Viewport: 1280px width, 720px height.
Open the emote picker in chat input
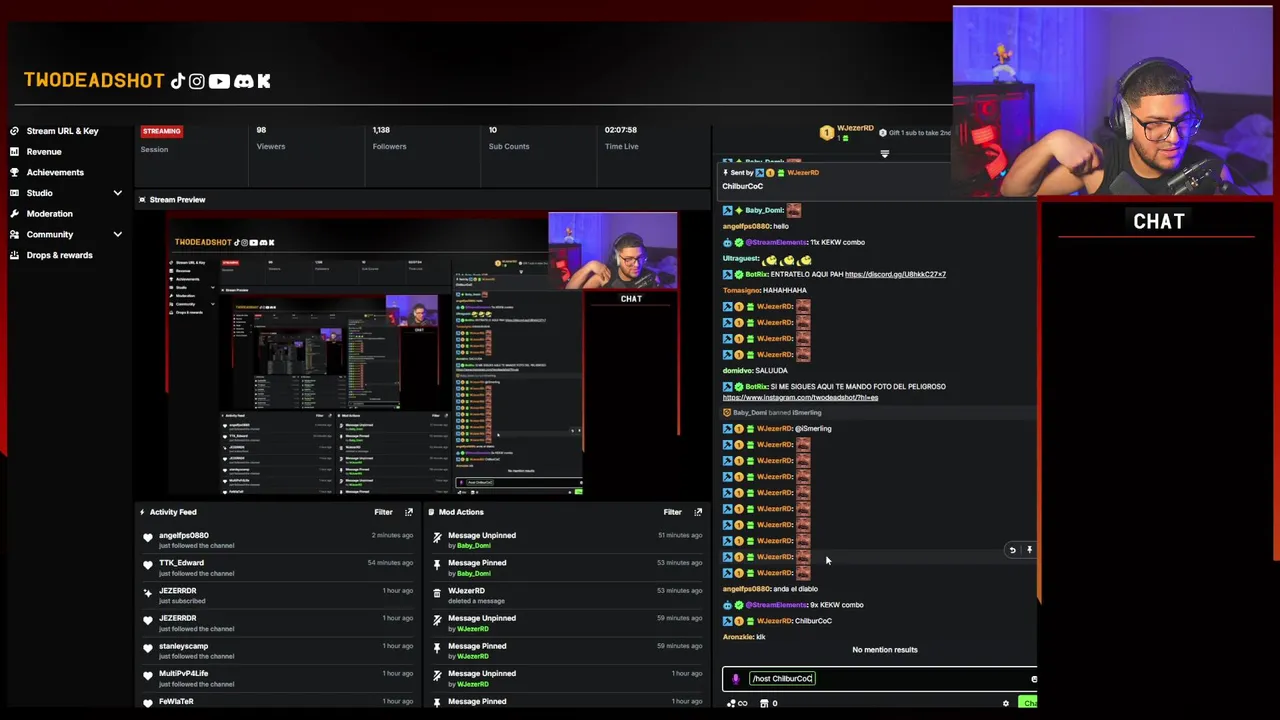[1033, 680]
